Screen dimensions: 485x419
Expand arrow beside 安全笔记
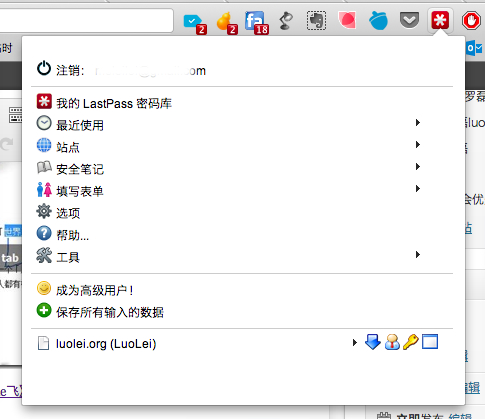tap(418, 167)
